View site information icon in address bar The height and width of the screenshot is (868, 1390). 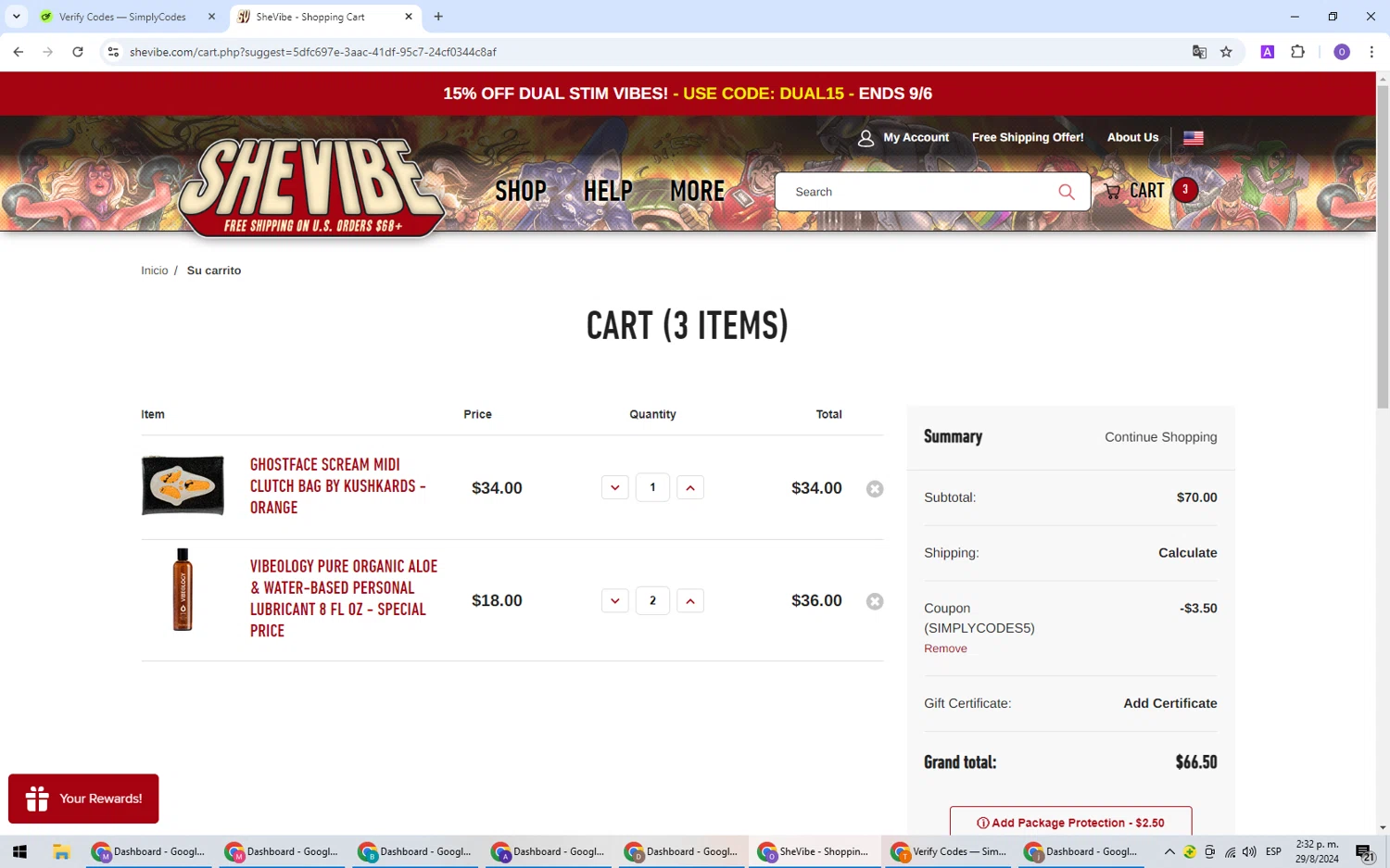tap(113, 52)
